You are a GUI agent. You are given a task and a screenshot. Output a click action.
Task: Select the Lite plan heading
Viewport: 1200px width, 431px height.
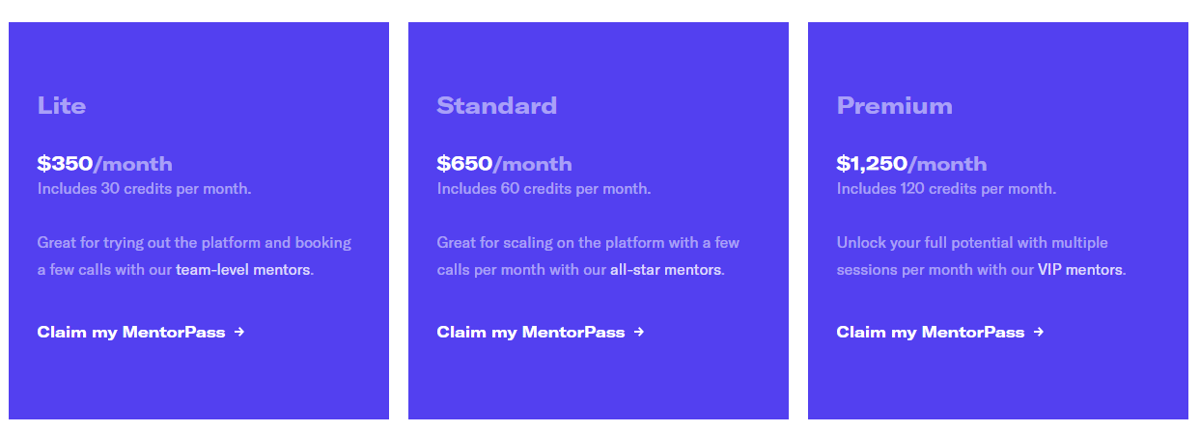click(x=62, y=106)
